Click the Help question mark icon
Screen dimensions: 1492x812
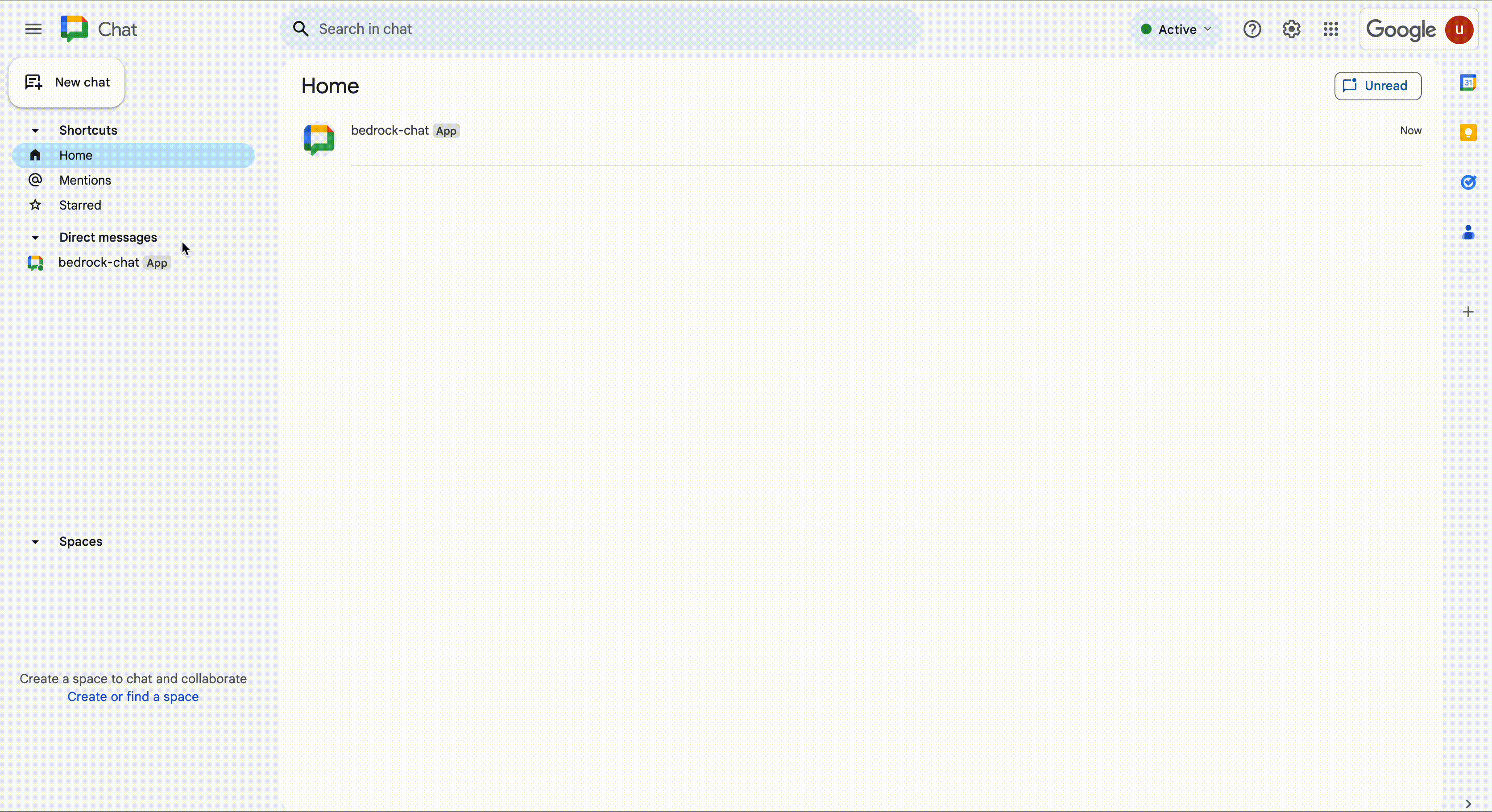pos(1252,29)
